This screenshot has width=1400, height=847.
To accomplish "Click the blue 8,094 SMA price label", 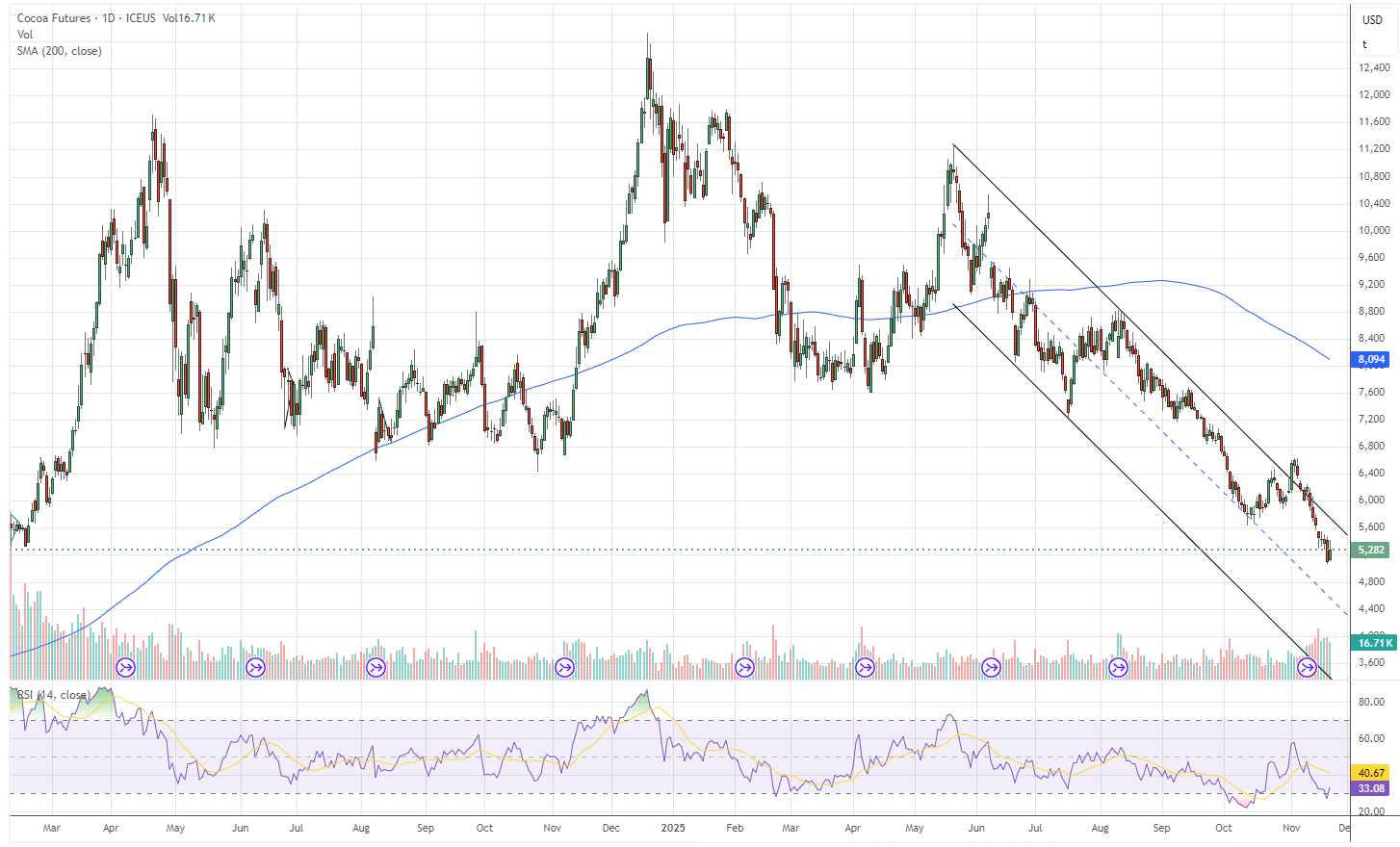I will (1371, 359).
